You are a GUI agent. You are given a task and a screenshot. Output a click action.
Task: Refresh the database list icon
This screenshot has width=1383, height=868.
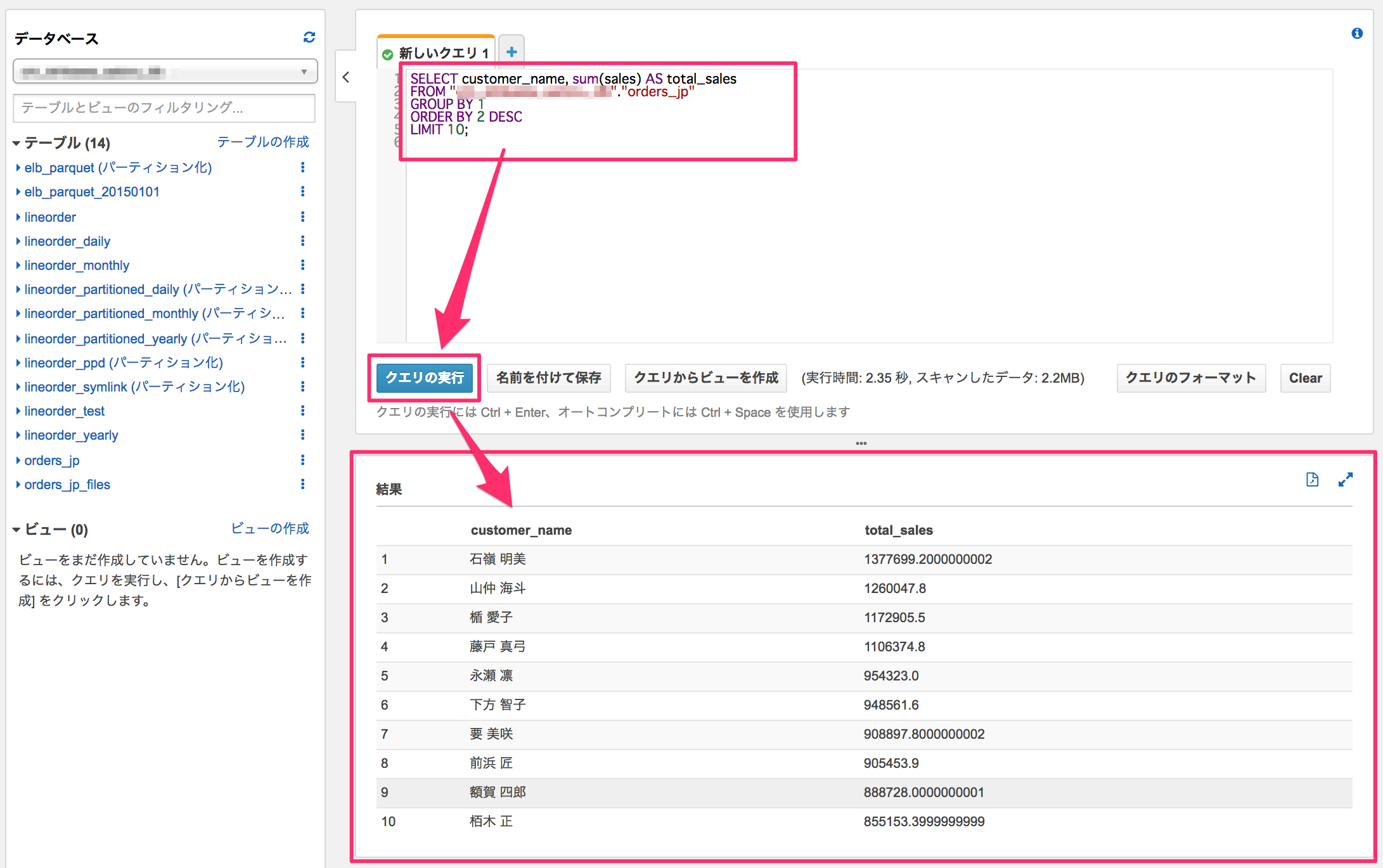click(309, 37)
